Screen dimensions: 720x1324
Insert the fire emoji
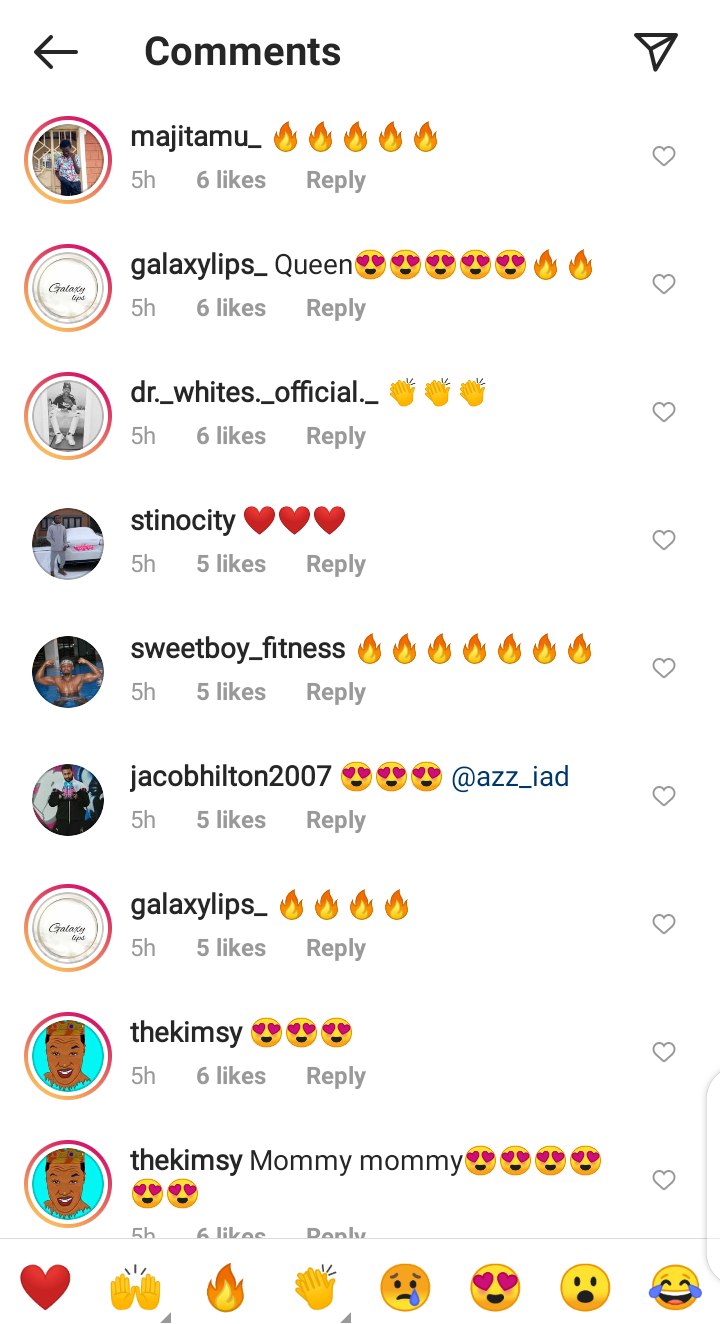(x=225, y=1287)
